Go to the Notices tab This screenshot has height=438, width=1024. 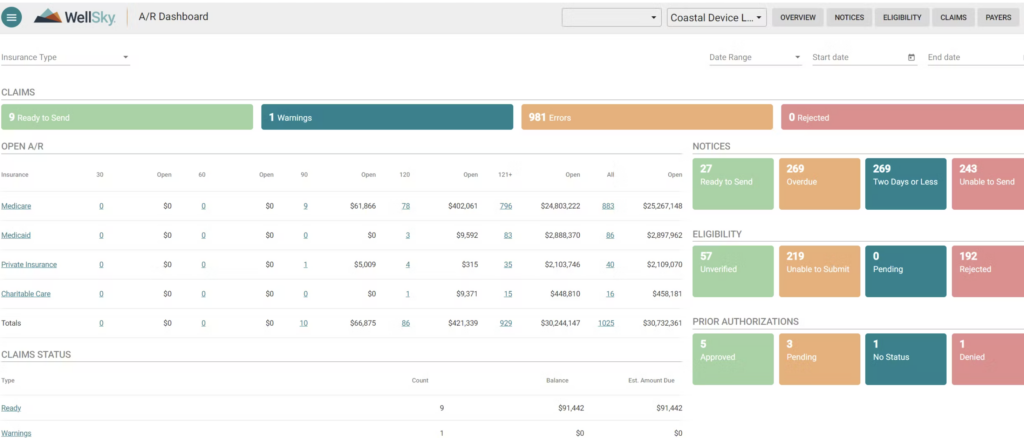coord(849,18)
